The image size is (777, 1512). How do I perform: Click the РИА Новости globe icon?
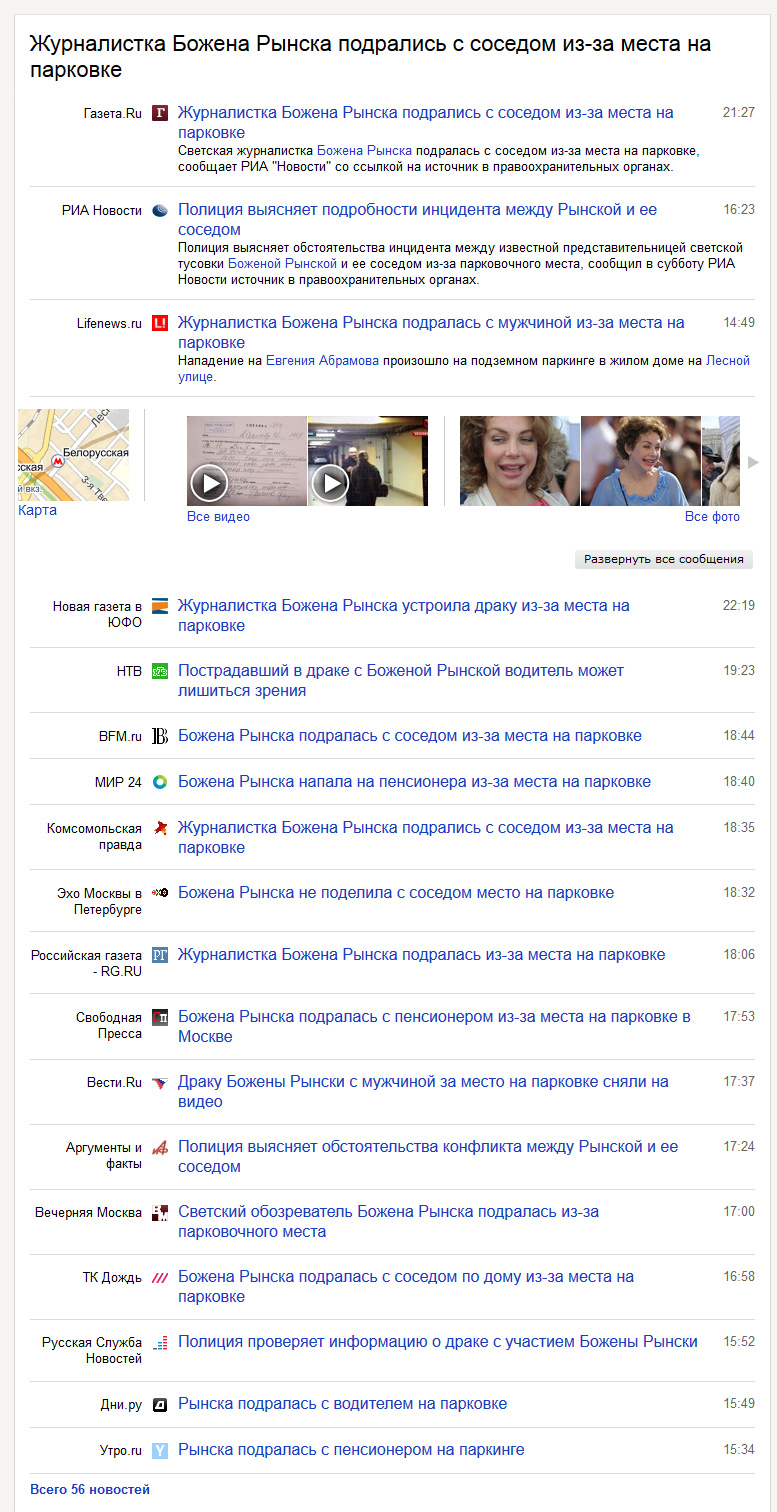[159, 210]
